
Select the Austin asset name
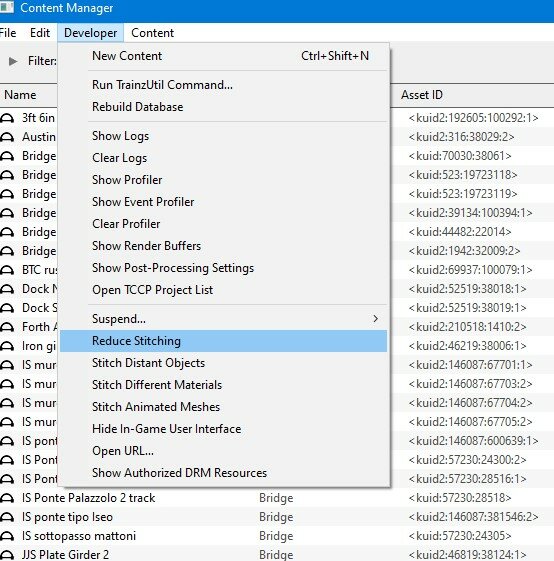39,137
